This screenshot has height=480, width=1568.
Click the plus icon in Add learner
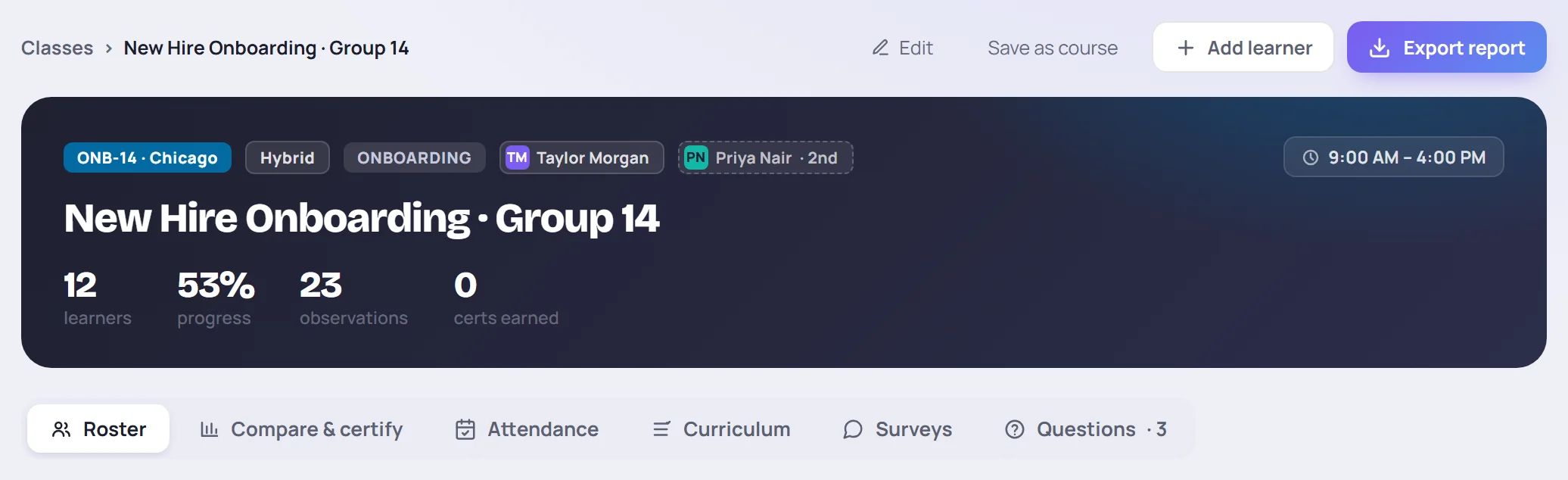click(1186, 48)
